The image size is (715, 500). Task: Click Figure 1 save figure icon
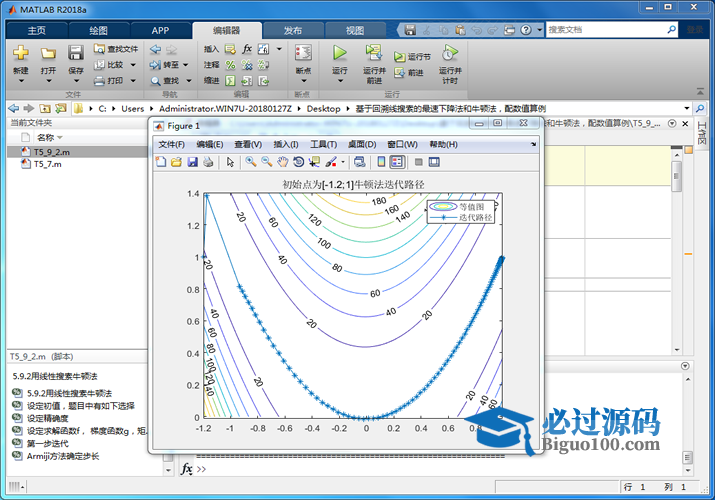tap(192, 162)
